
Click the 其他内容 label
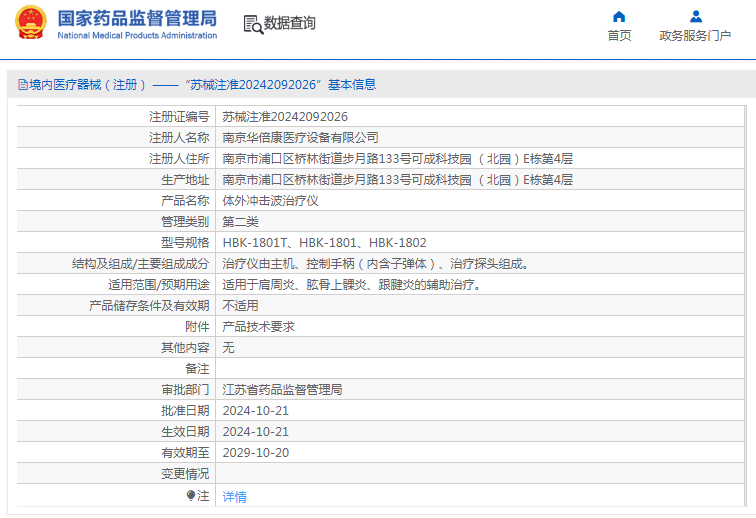point(185,348)
